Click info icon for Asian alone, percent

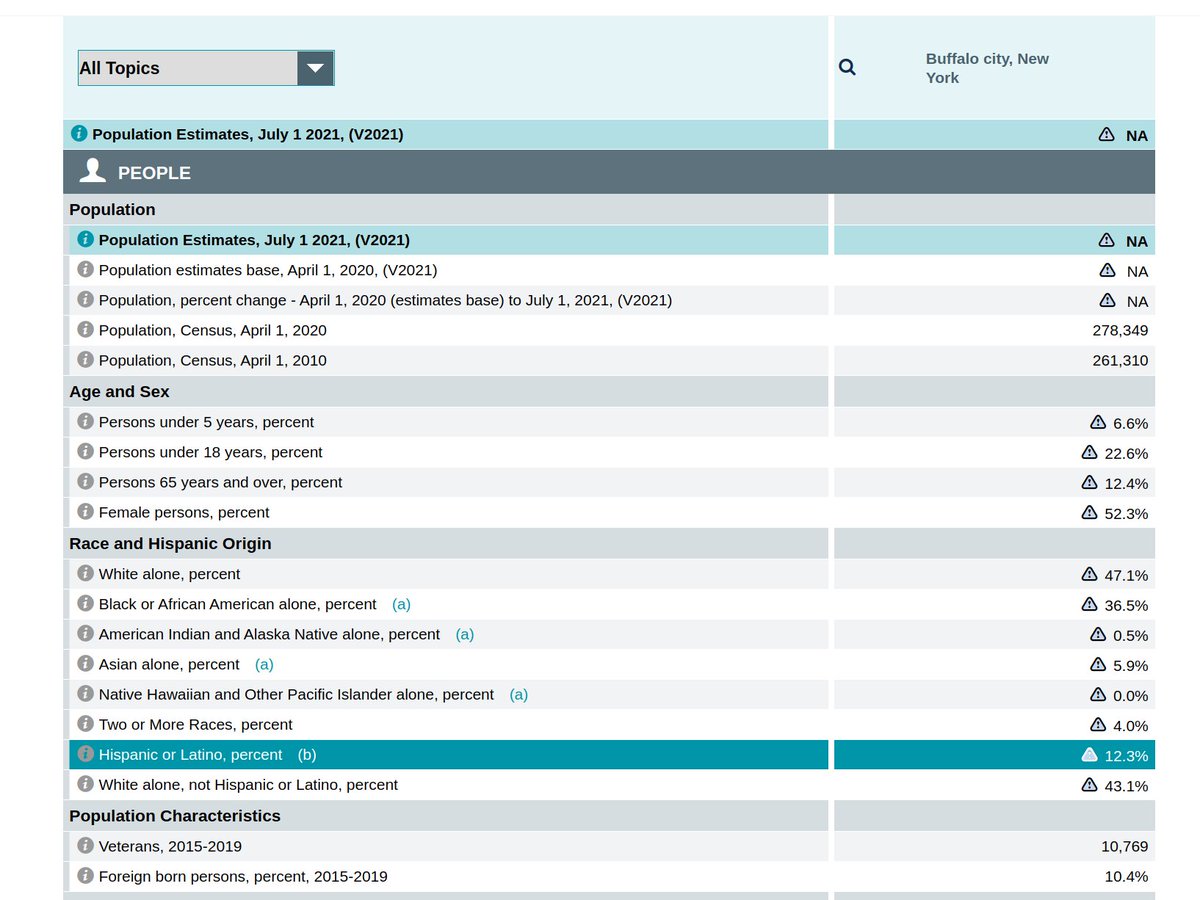tap(86, 664)
